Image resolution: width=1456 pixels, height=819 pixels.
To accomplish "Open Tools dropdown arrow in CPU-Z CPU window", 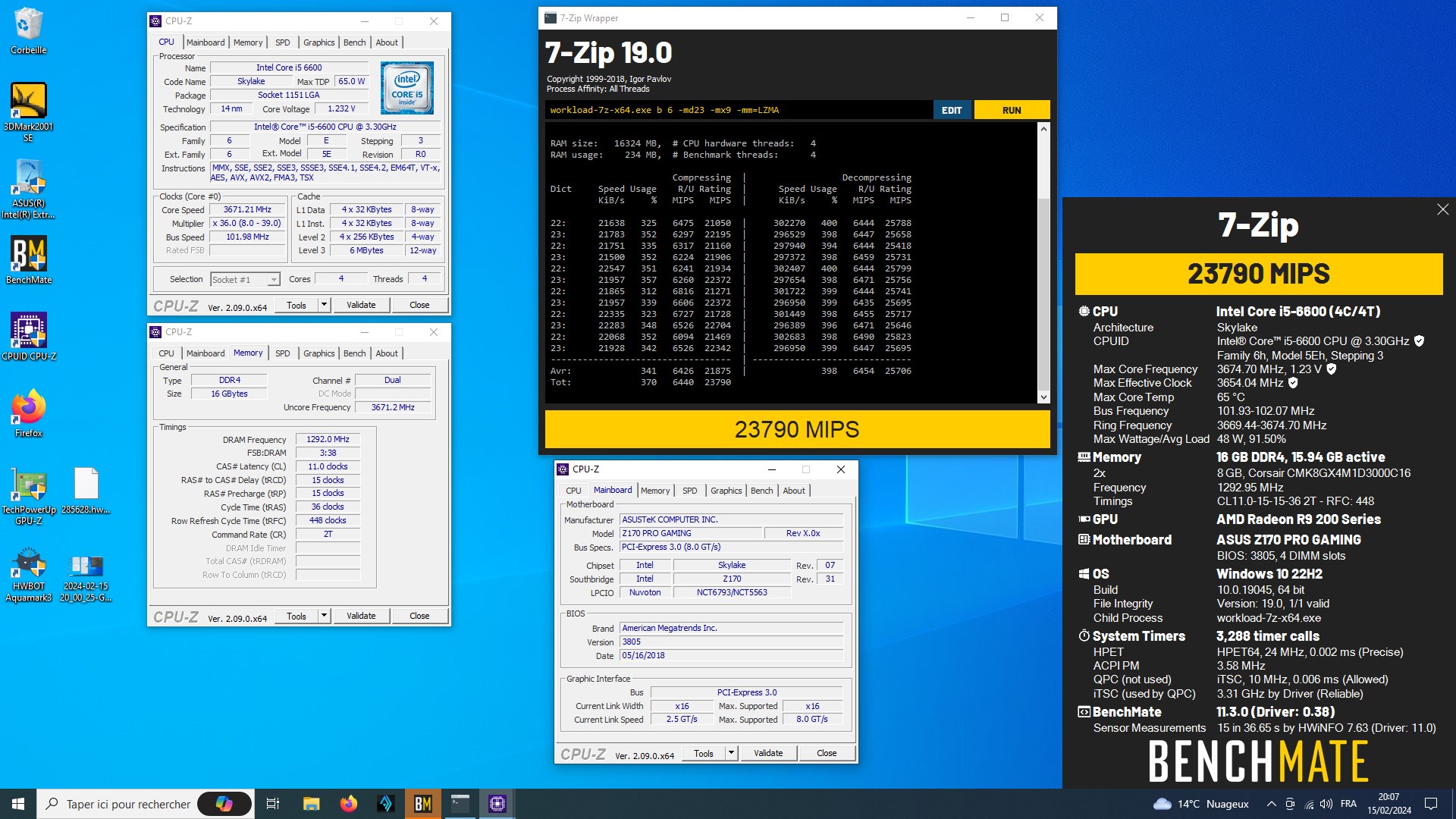I will pos(324,305).
